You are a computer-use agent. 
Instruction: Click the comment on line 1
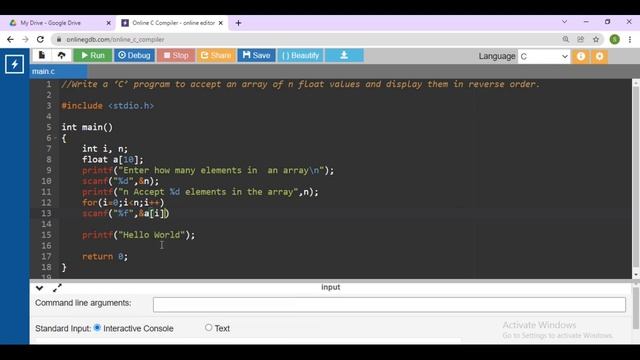(x=300, y=84)
